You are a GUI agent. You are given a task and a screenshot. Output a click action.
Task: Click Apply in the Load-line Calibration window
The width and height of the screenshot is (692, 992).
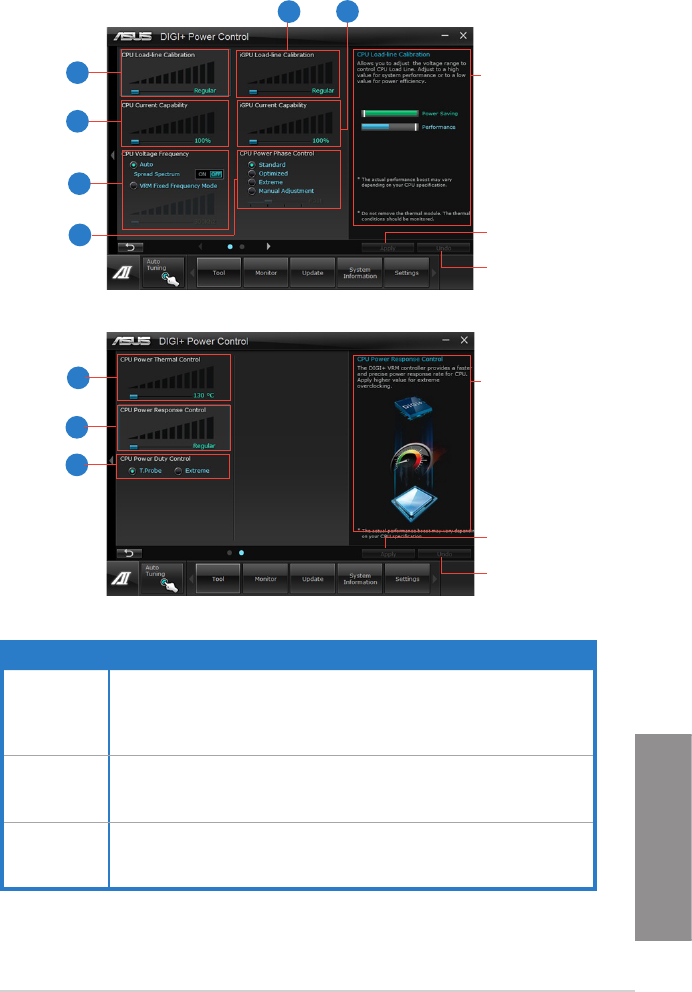pyautogui.click(x=388, y=248)
